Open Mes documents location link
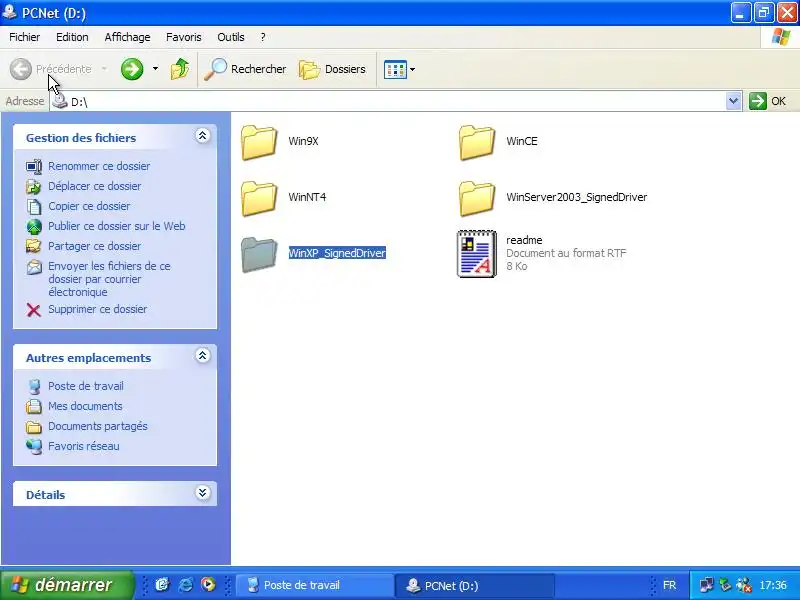 point(85,406)
